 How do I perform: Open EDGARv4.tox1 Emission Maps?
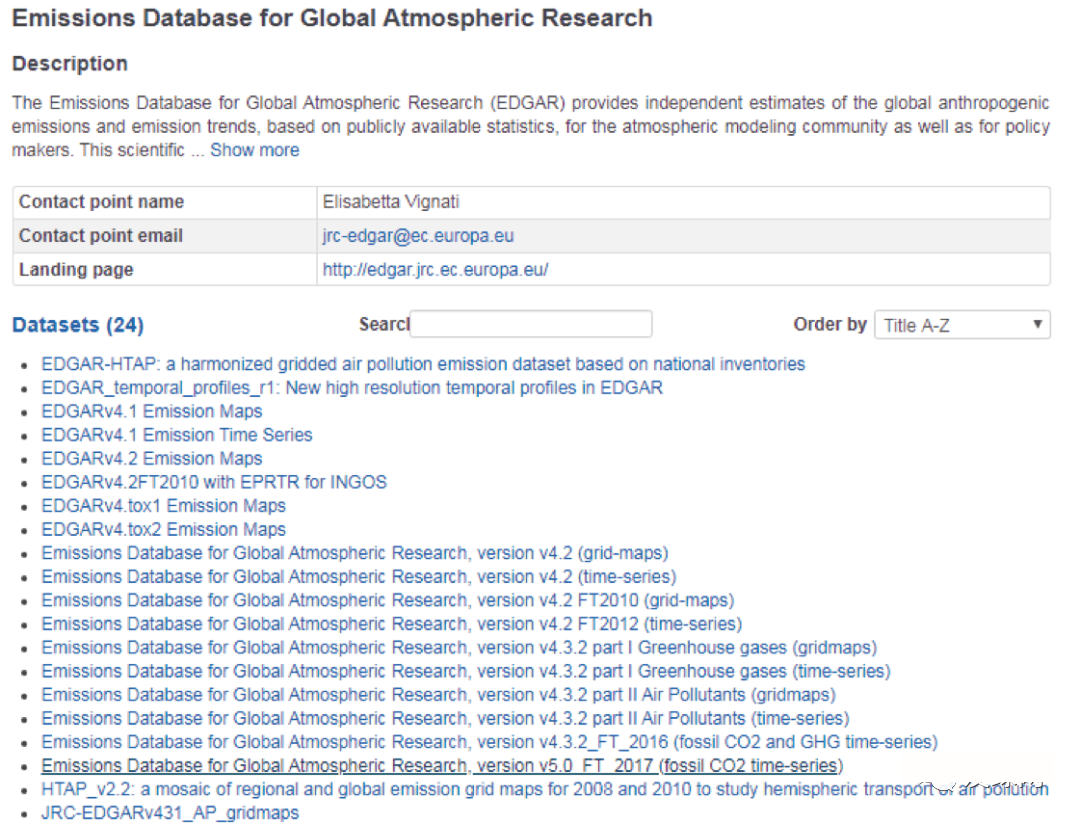point(164,506)
